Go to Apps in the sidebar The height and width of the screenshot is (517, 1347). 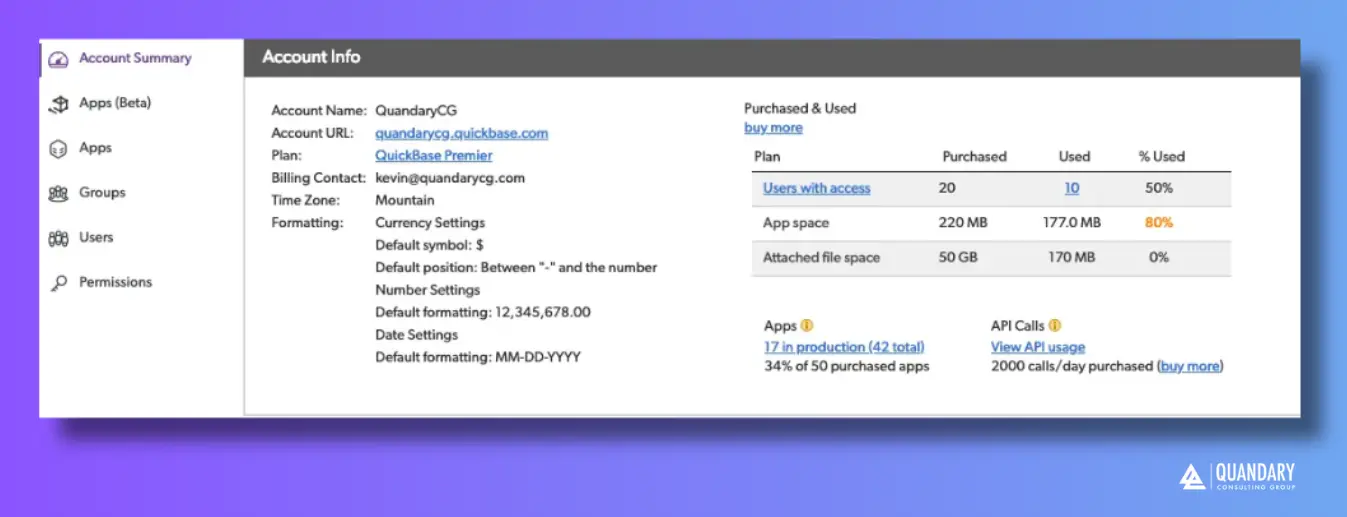[x=95, y=148]
